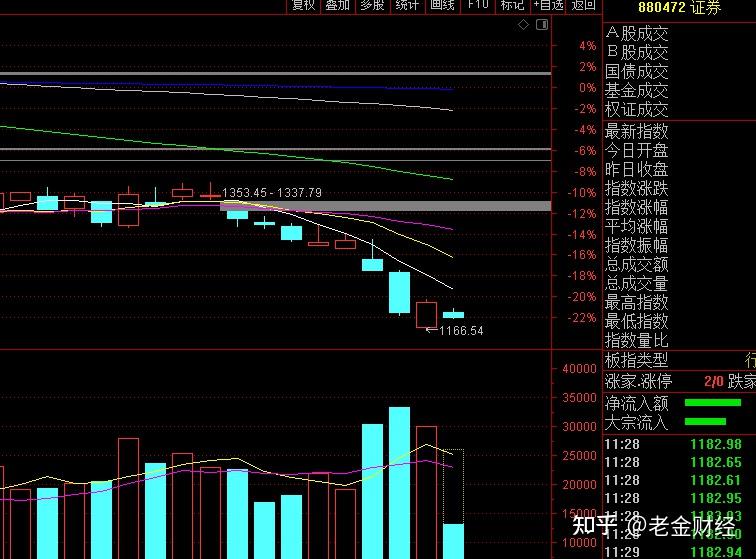The image size is (756, 559).
Task: Click the dotted-outline latest volume bar
Action: (454, 504)
